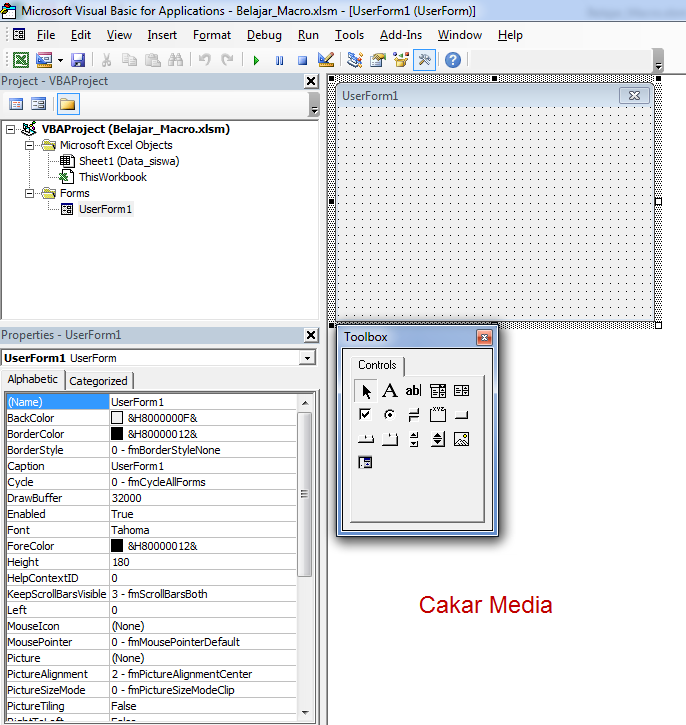Image resolution: width=686 pixels, height=725 pixels.
Task: Select the TabStrip control in Toolbox
Action: (365, 439)
